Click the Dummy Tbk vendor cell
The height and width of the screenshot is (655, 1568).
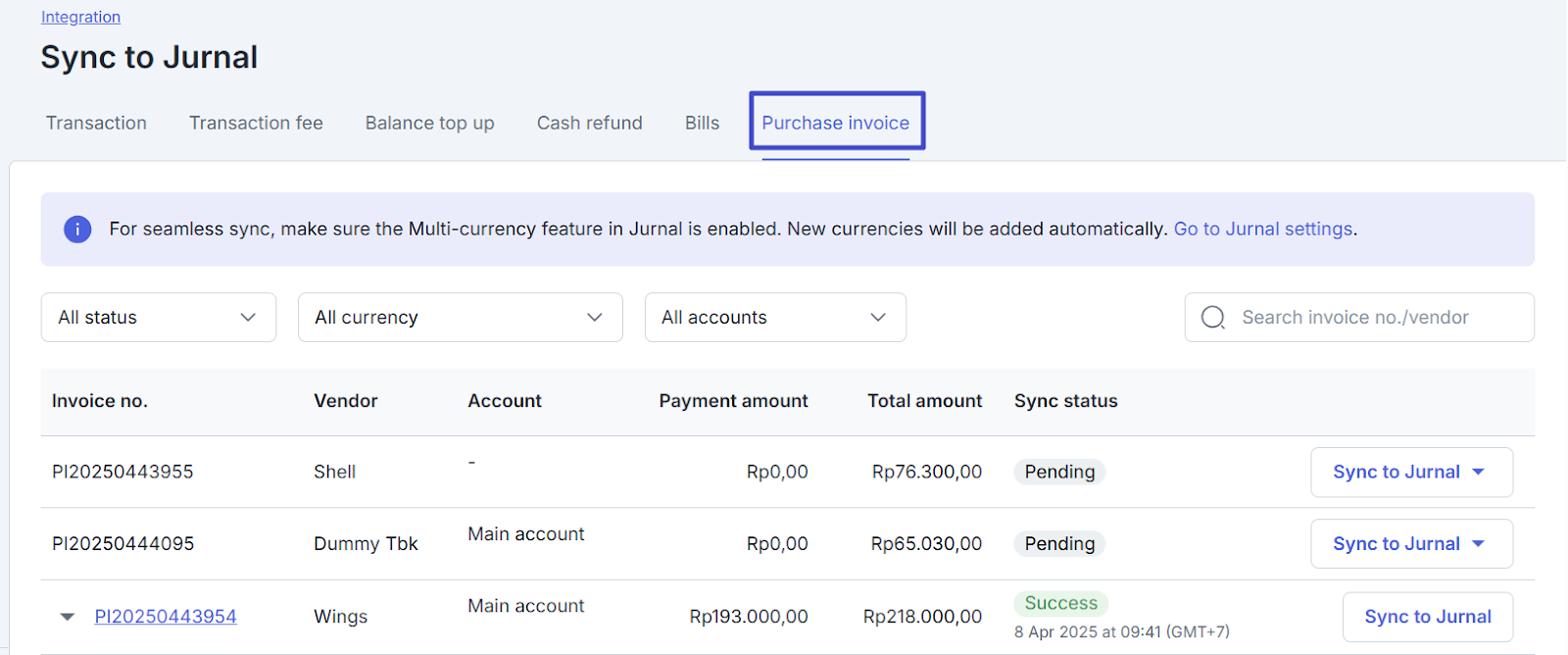pyautogui.click(x=366, y=544)
